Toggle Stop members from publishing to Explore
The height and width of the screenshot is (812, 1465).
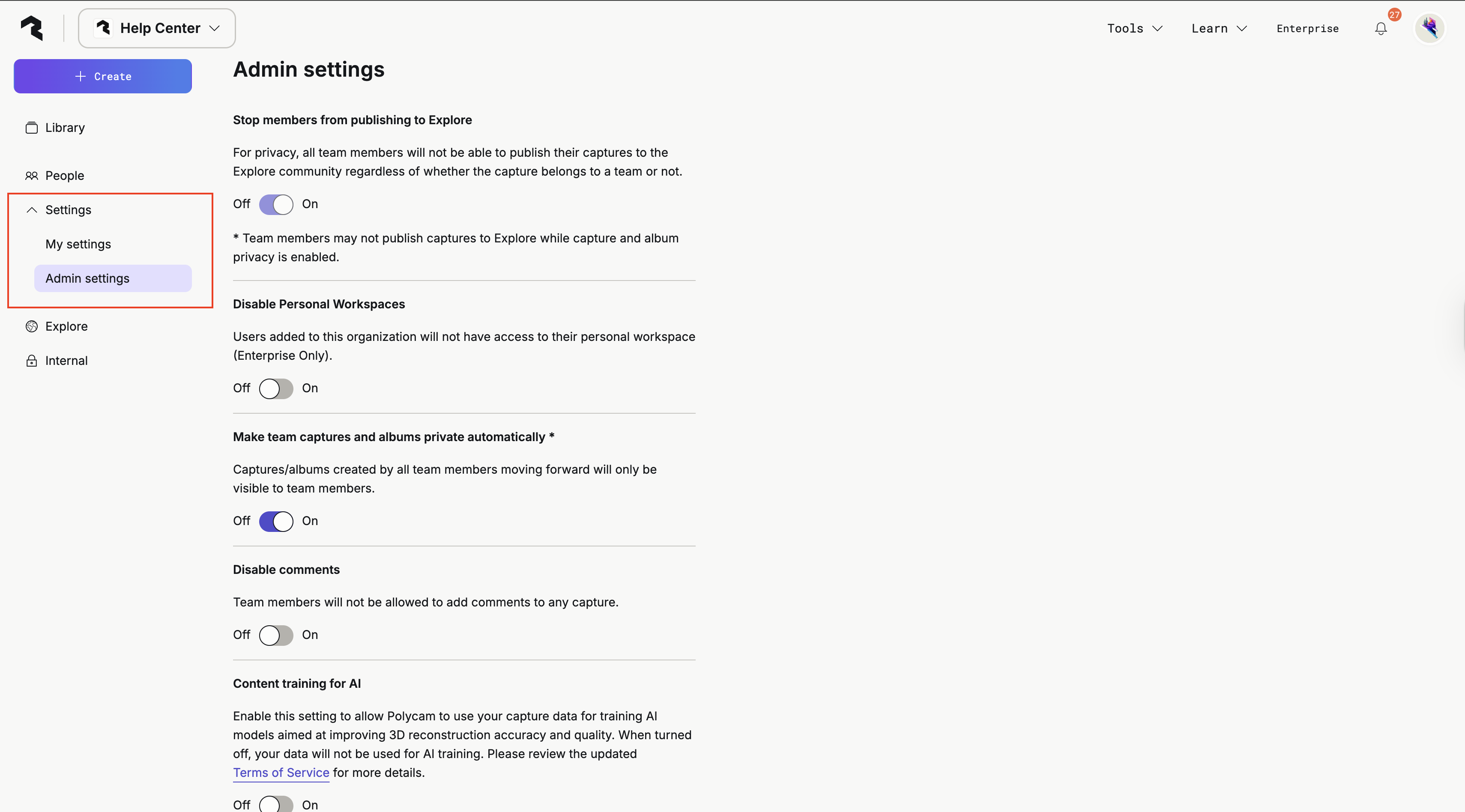(x=276, y=204)
